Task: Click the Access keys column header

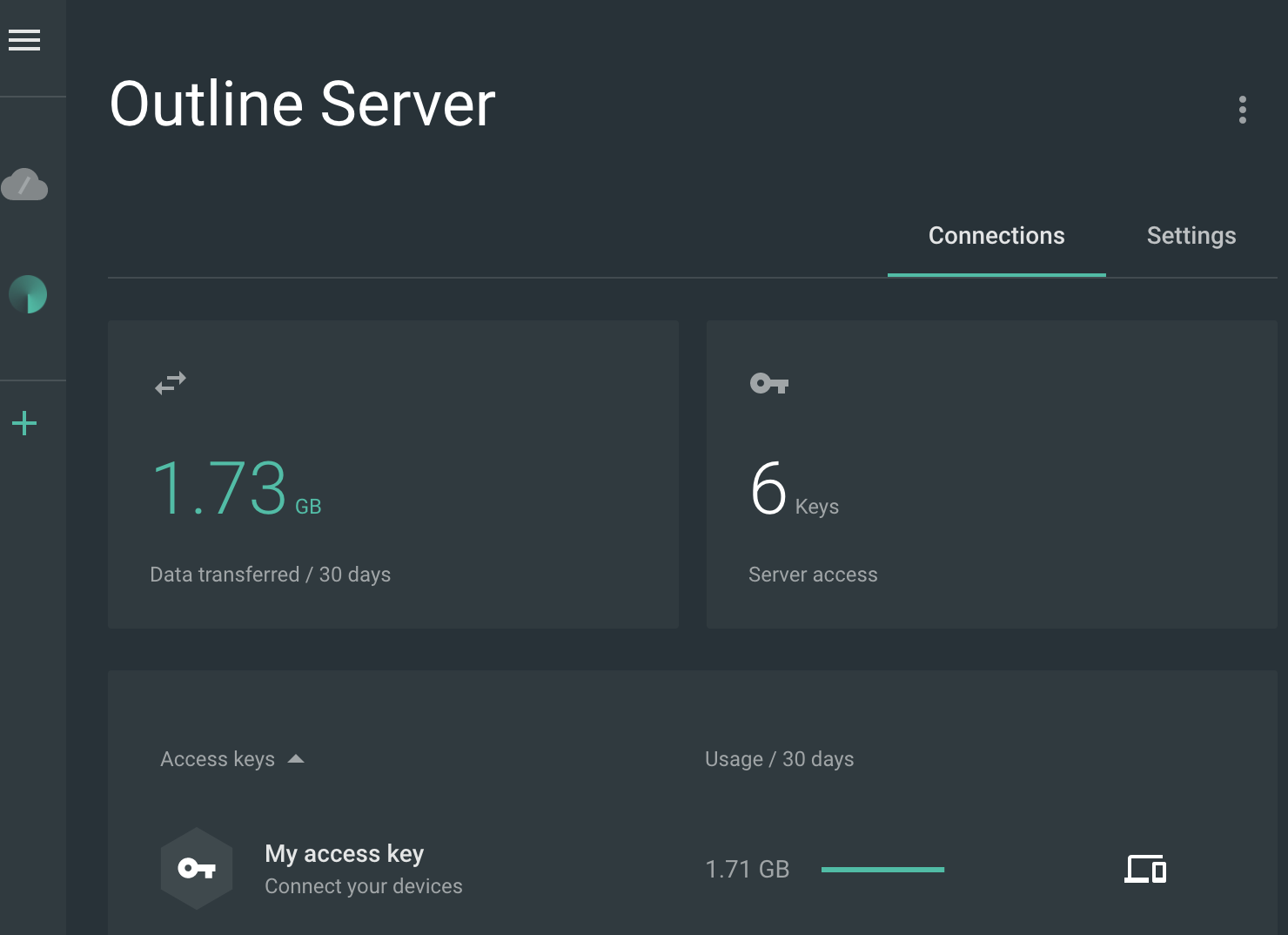Action: pos(218,759)
